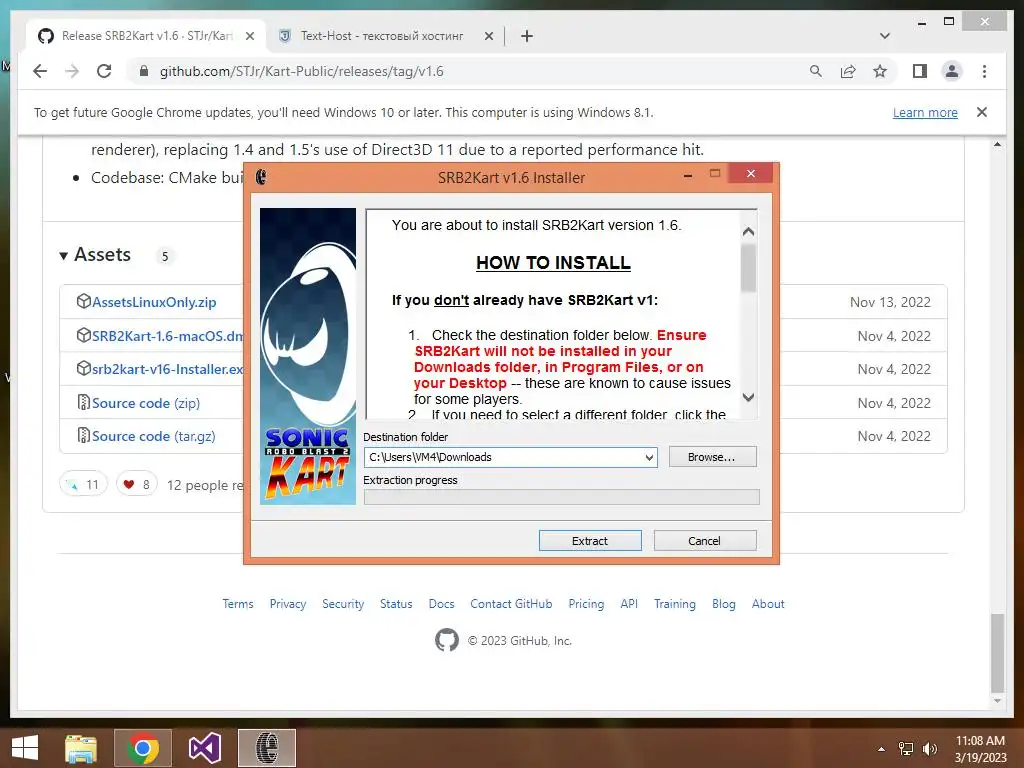Open the Terms footer link
This screenshot has width=1024, height=768.
238,604
